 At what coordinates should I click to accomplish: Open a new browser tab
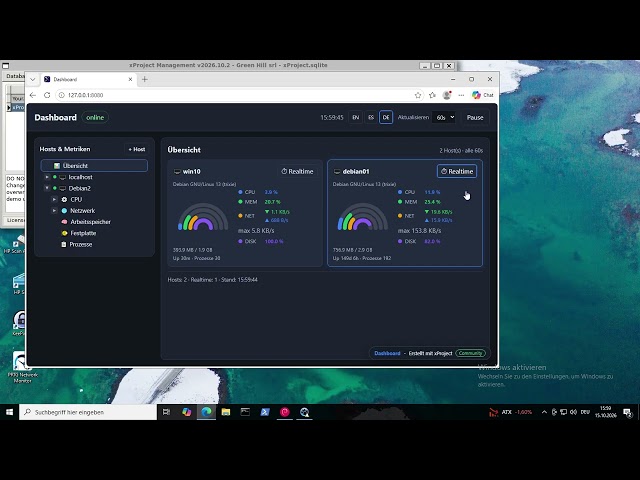[x=144, y=79]
